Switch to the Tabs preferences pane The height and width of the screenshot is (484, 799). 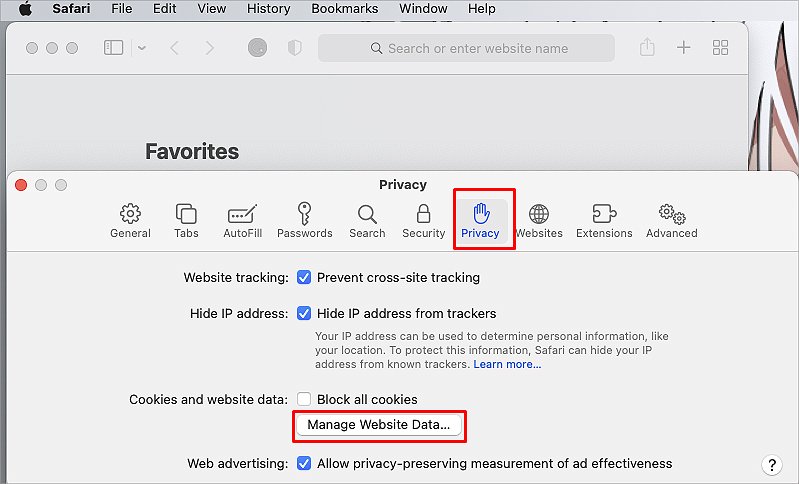pos(186,221)
